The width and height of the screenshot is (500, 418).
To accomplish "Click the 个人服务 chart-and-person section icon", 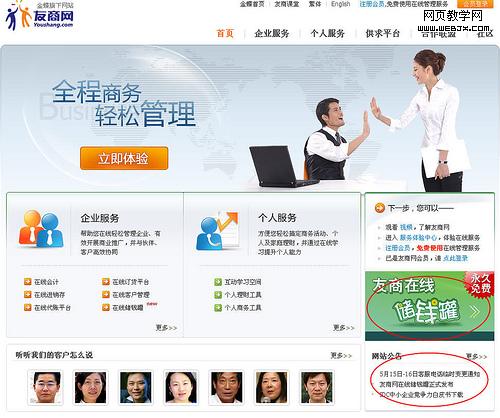I will point(218,231).
